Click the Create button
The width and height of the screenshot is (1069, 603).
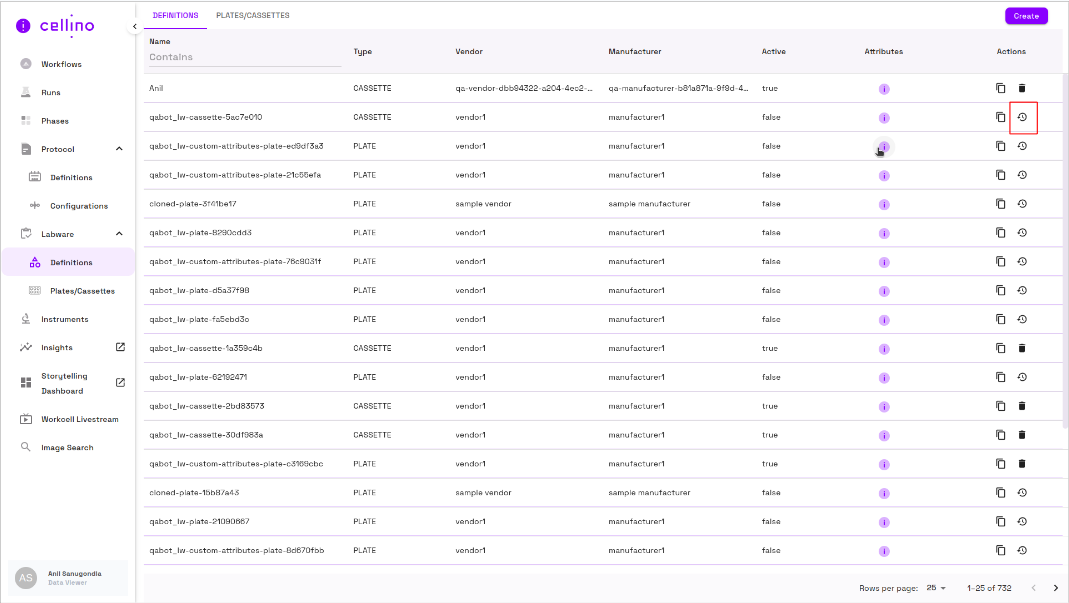pyautogui.click(x=1026, y=16)
